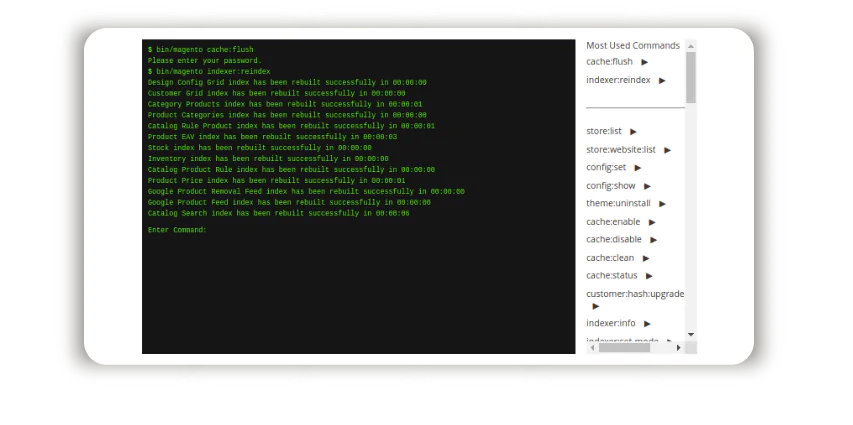Image resolution: width=853 pixels, height=425 pixels.
Task: Select the cache:disable command
Action: click(x=614, y=239)
